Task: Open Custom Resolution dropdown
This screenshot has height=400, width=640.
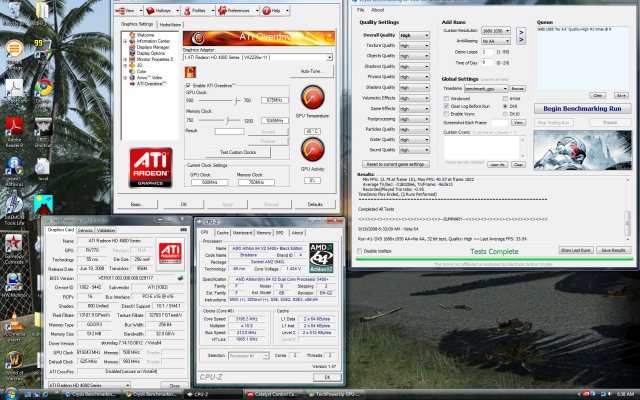Action: pos(496,31)
